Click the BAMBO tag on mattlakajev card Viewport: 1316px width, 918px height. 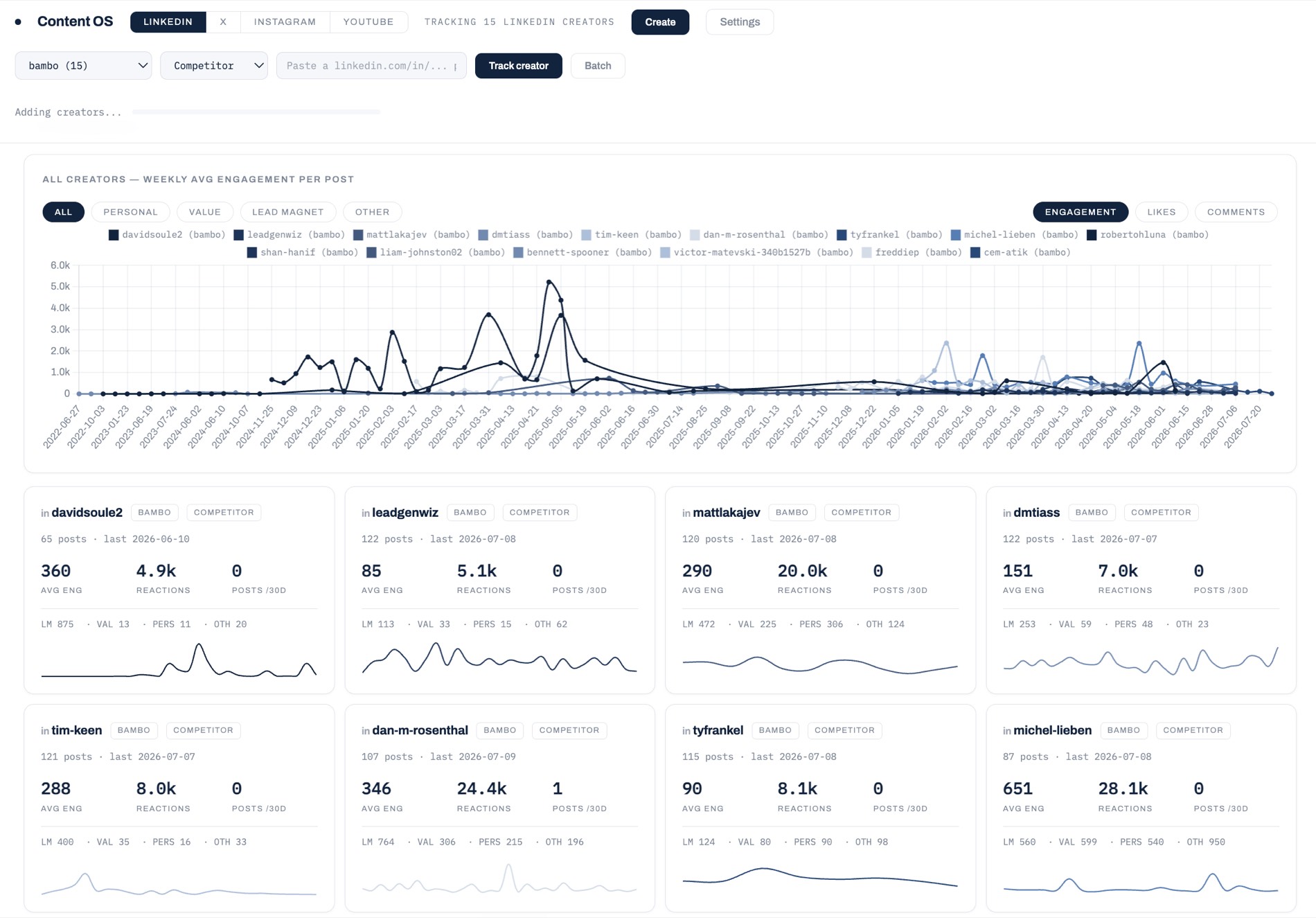[792, 513]
